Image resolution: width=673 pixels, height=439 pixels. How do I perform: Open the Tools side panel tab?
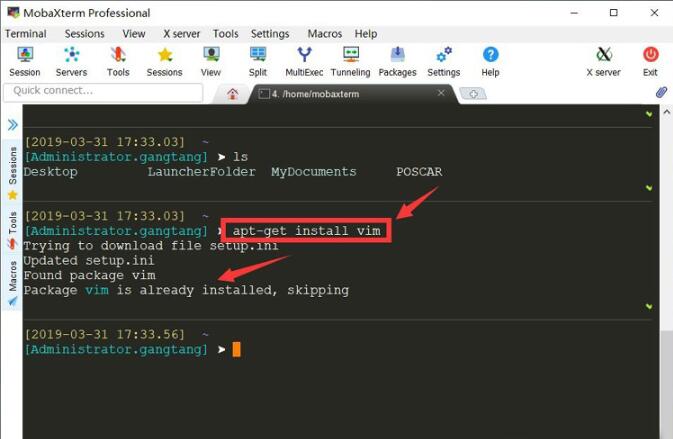13,229
